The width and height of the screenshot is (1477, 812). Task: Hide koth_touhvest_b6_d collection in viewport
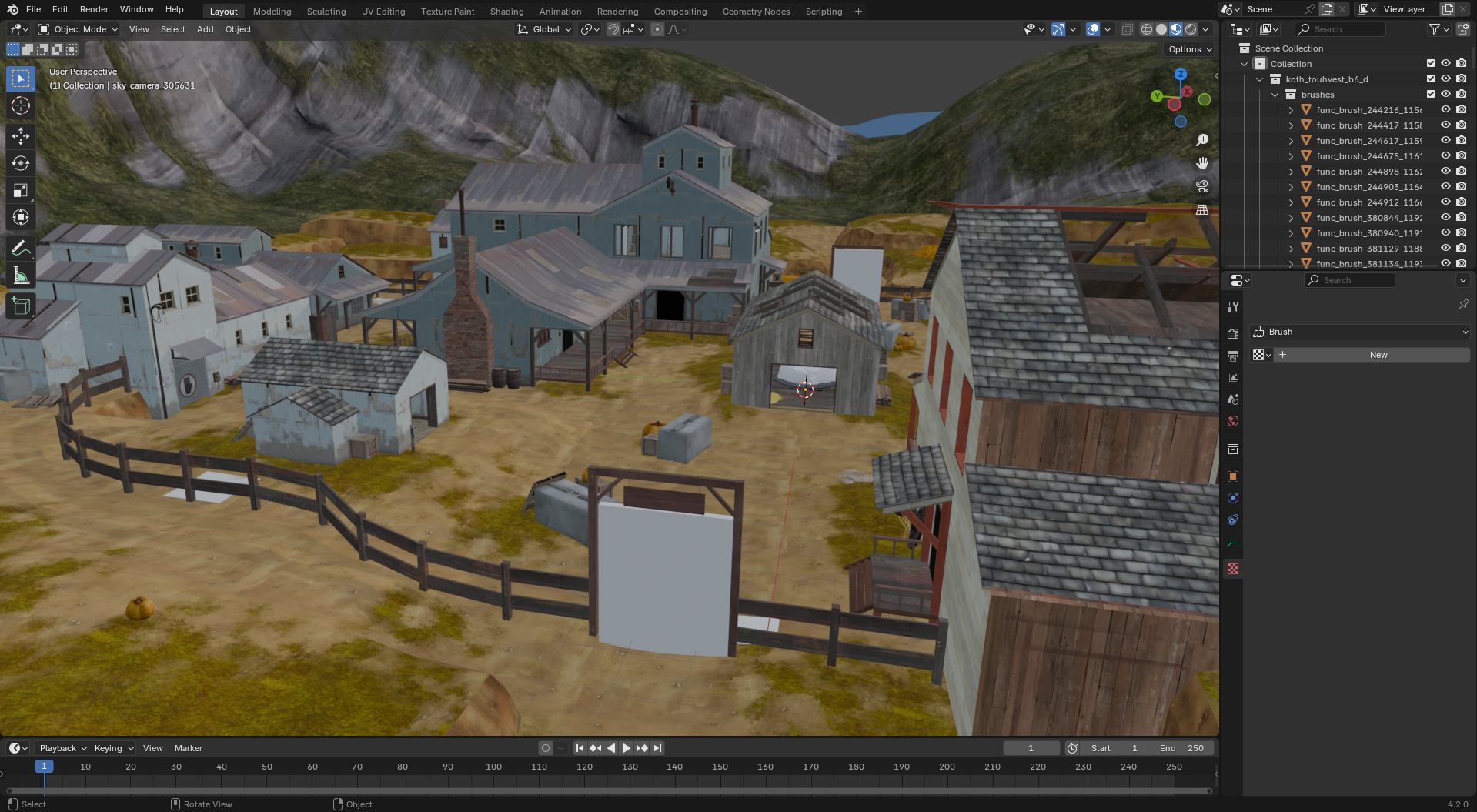point(1445,79)
